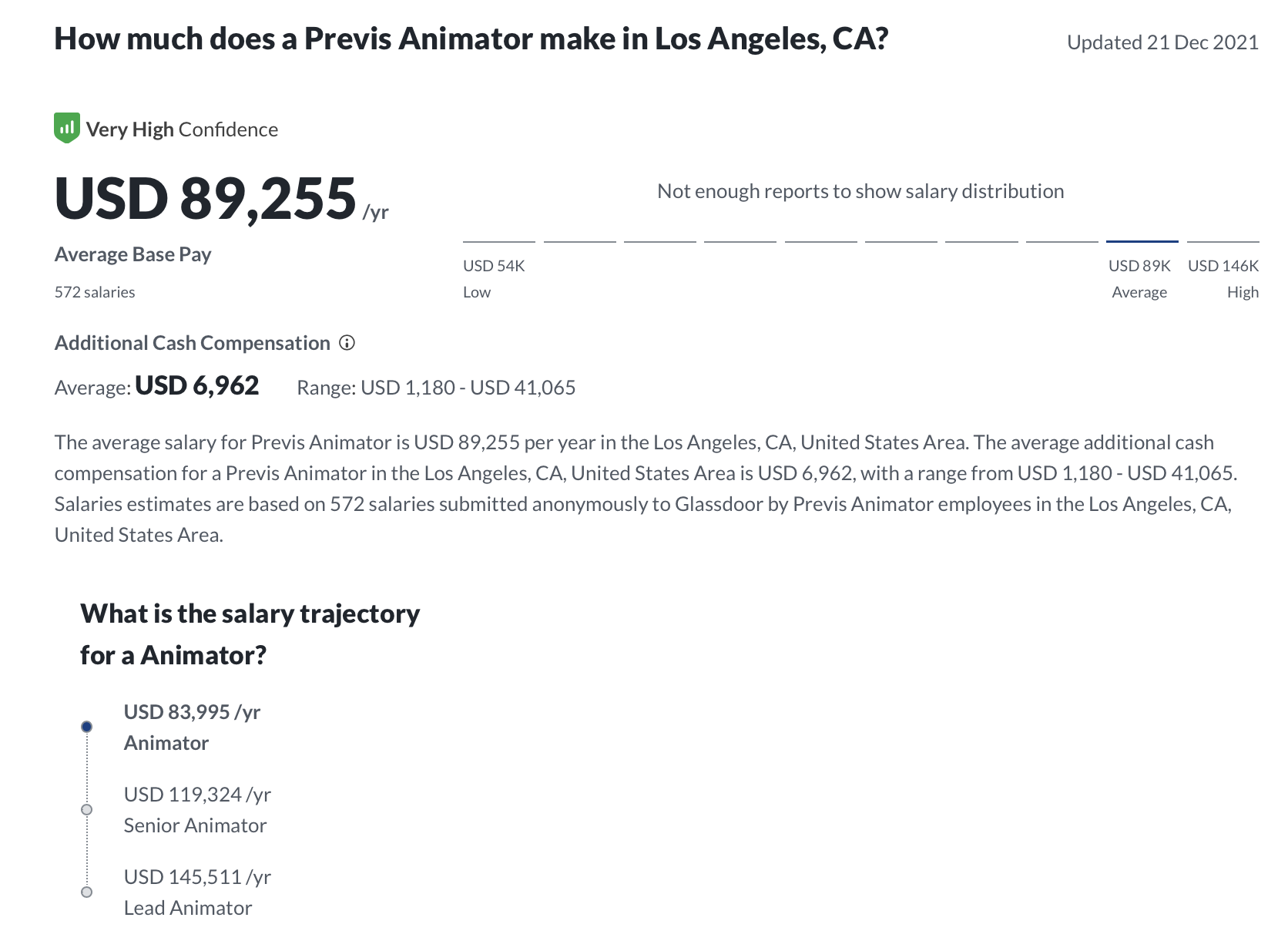Image resolution: width=1288 pixels, height=931 pixels.
Task: Click the Additional Cash Compensation heading
Action: [193, 343]
